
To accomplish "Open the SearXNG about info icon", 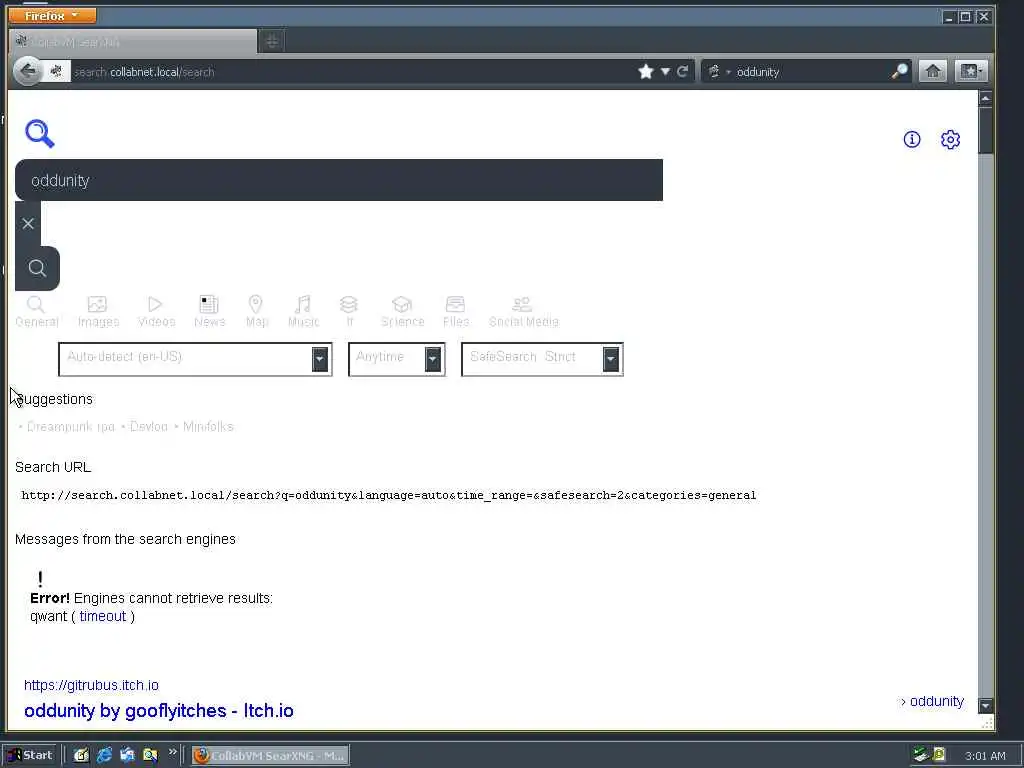I will tap(912, 139).
